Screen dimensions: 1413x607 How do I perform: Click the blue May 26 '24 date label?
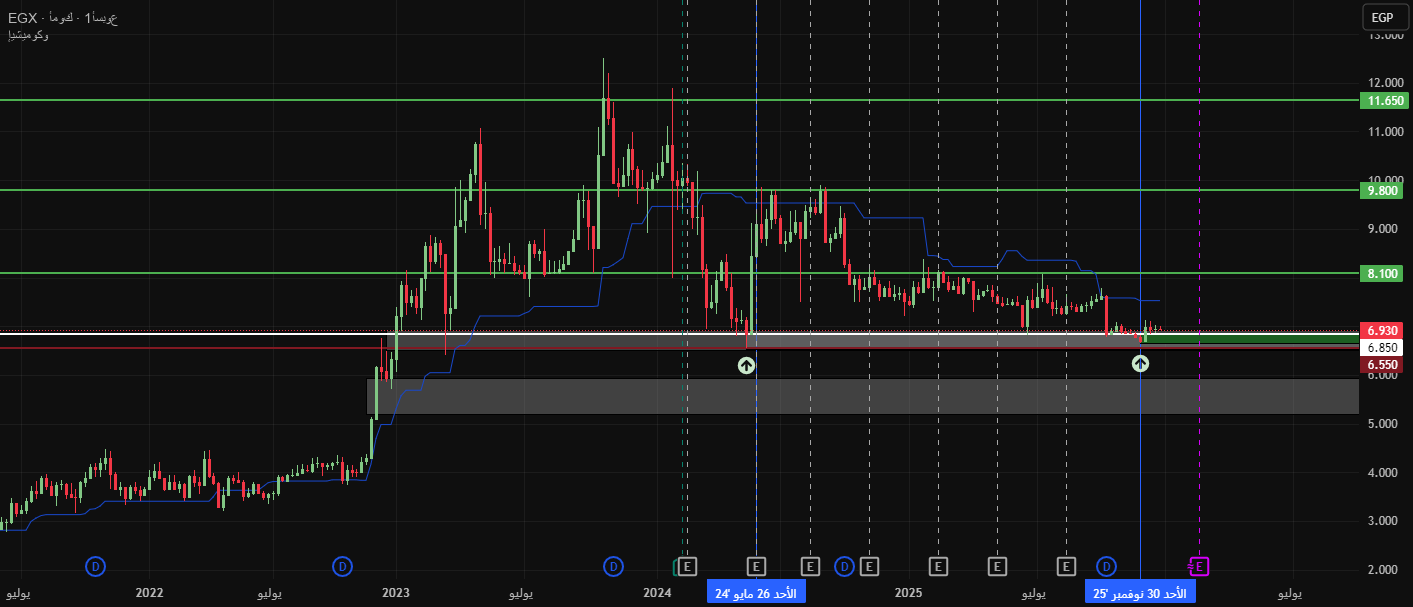(756, 594)
